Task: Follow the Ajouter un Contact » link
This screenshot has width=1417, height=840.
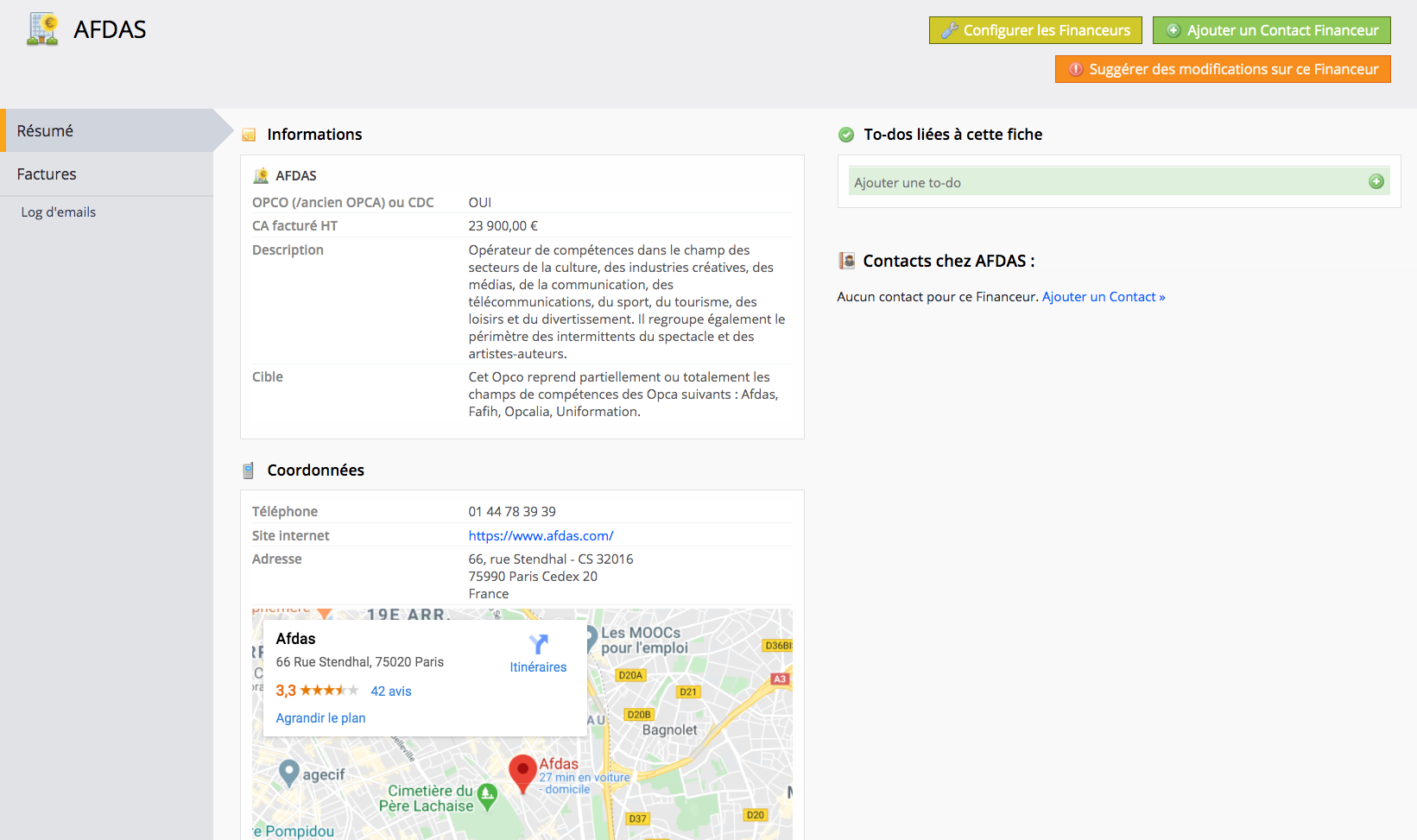Action: (x=1104, y=297)
